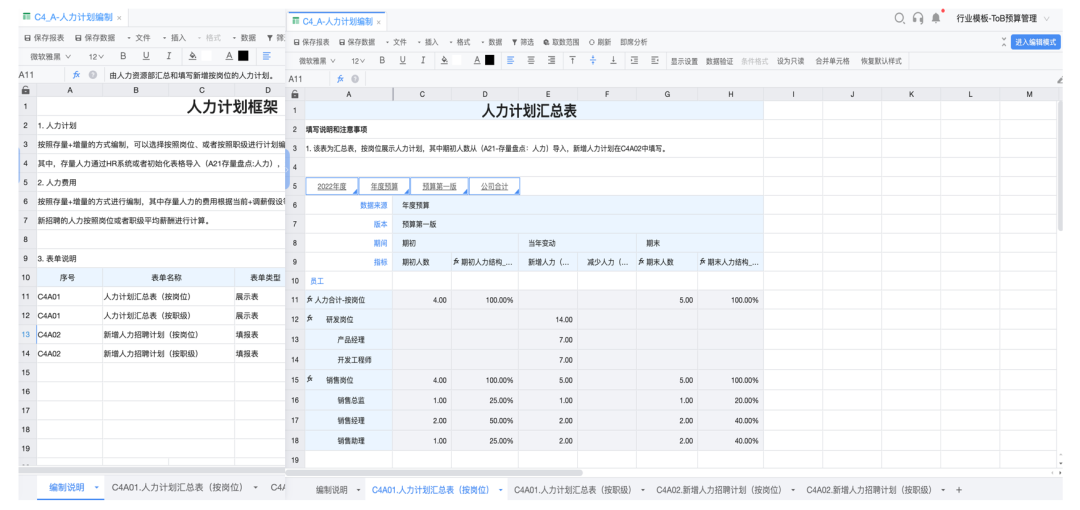Screen dimensions: 1080x510
Task: Open the 公司合计 entity selector dropdown
Action: click(x=495, y=186)
